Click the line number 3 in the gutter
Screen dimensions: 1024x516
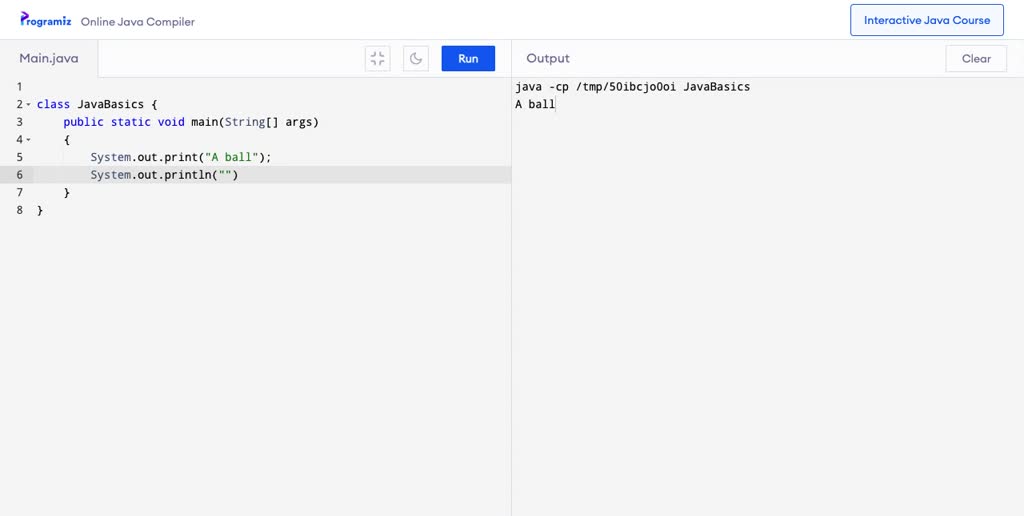point(20,121)
